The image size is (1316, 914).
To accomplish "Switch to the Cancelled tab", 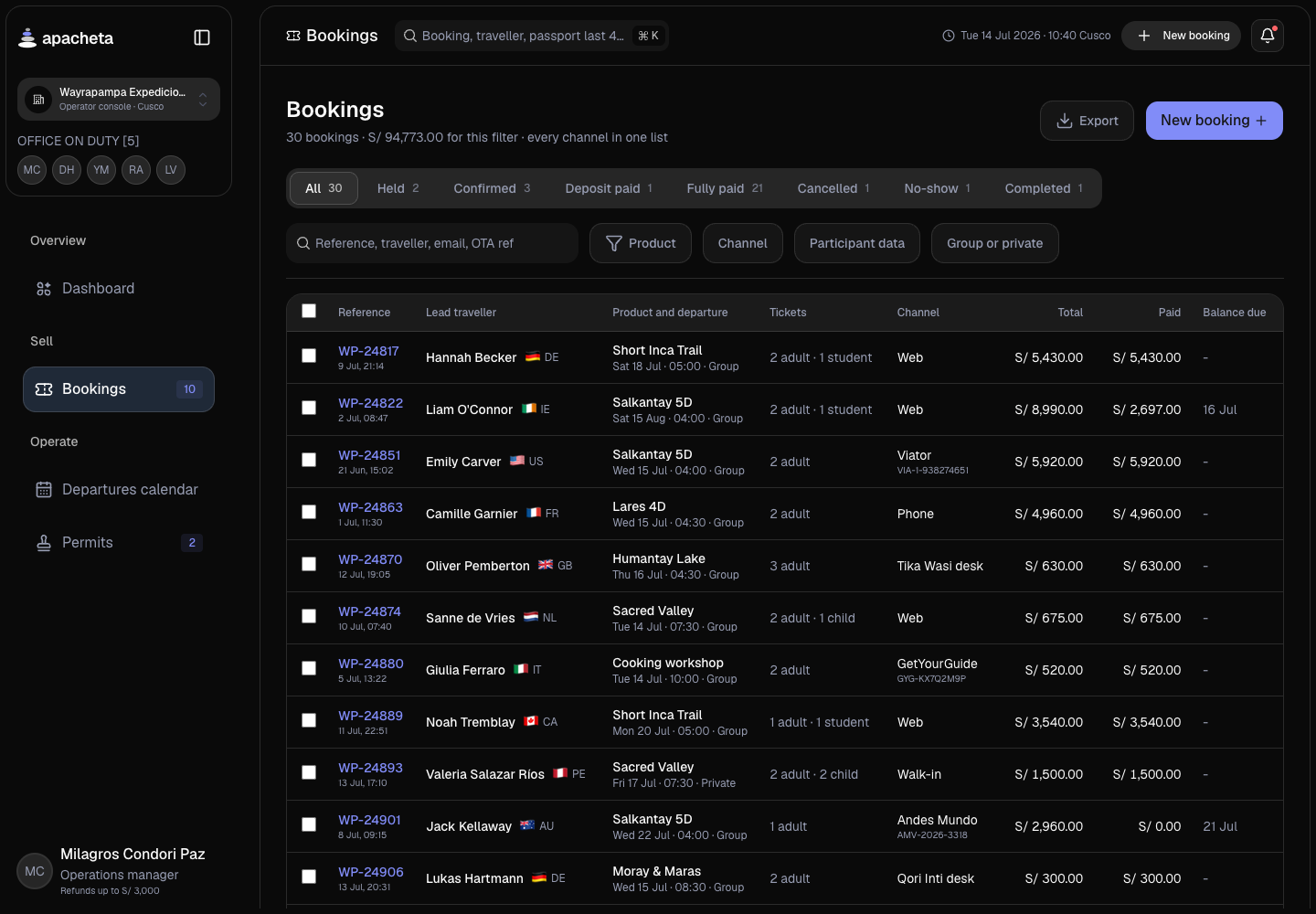I will click(x=833, y=188).
